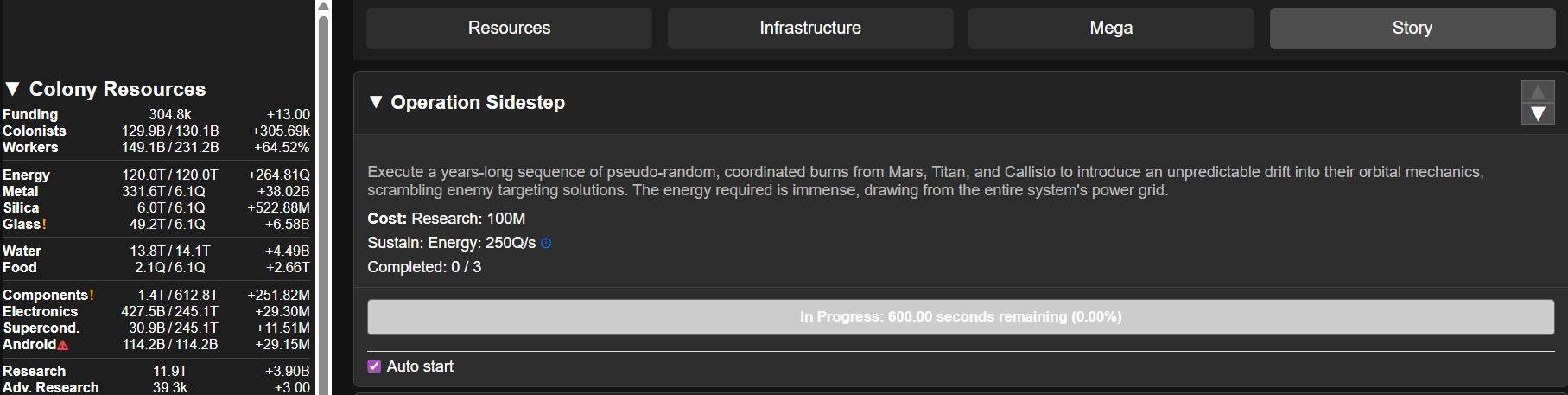
Task: Open the Resources tab
Action: coord(509,29)
